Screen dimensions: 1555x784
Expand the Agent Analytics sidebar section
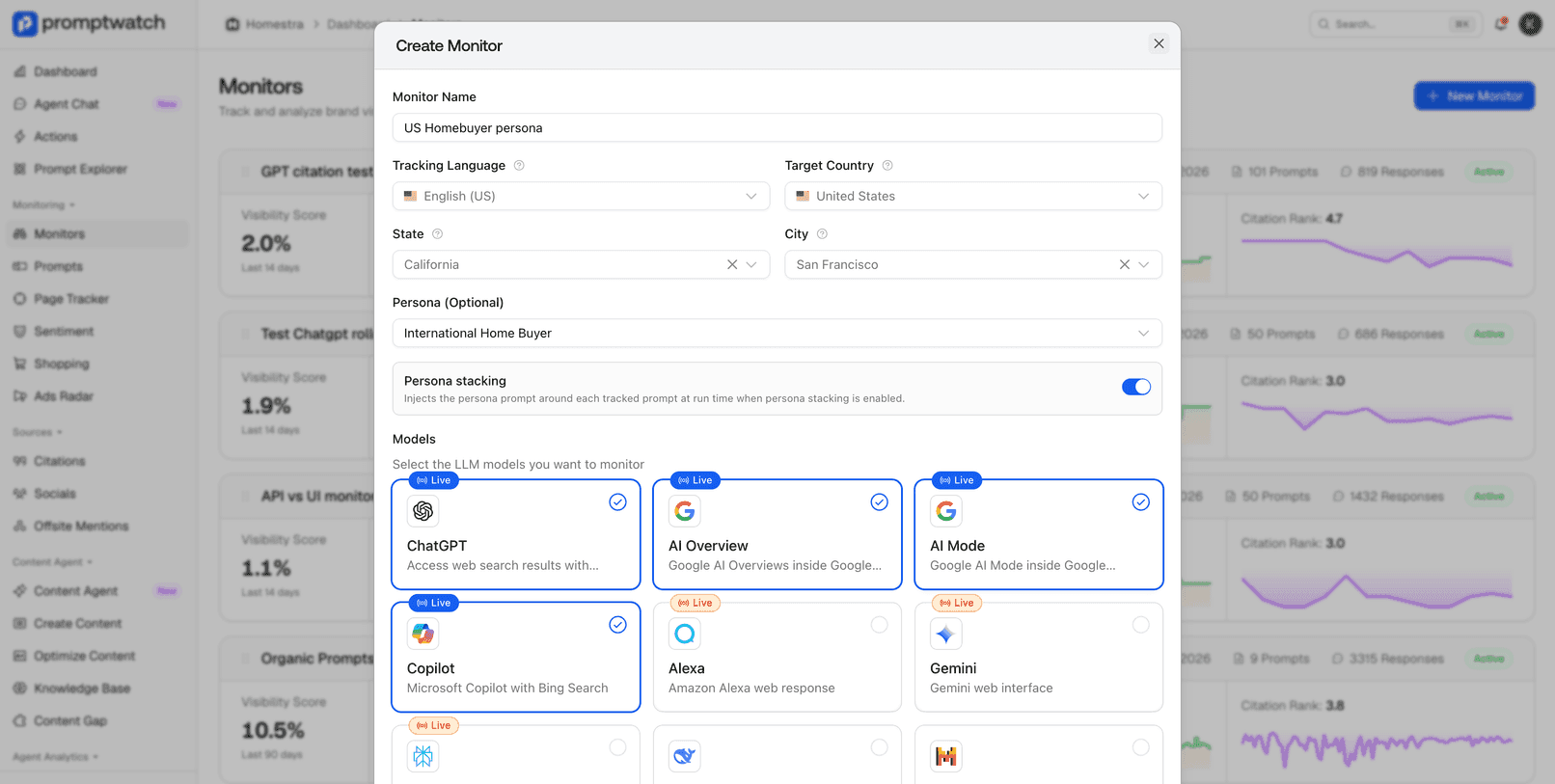point(56,757)
